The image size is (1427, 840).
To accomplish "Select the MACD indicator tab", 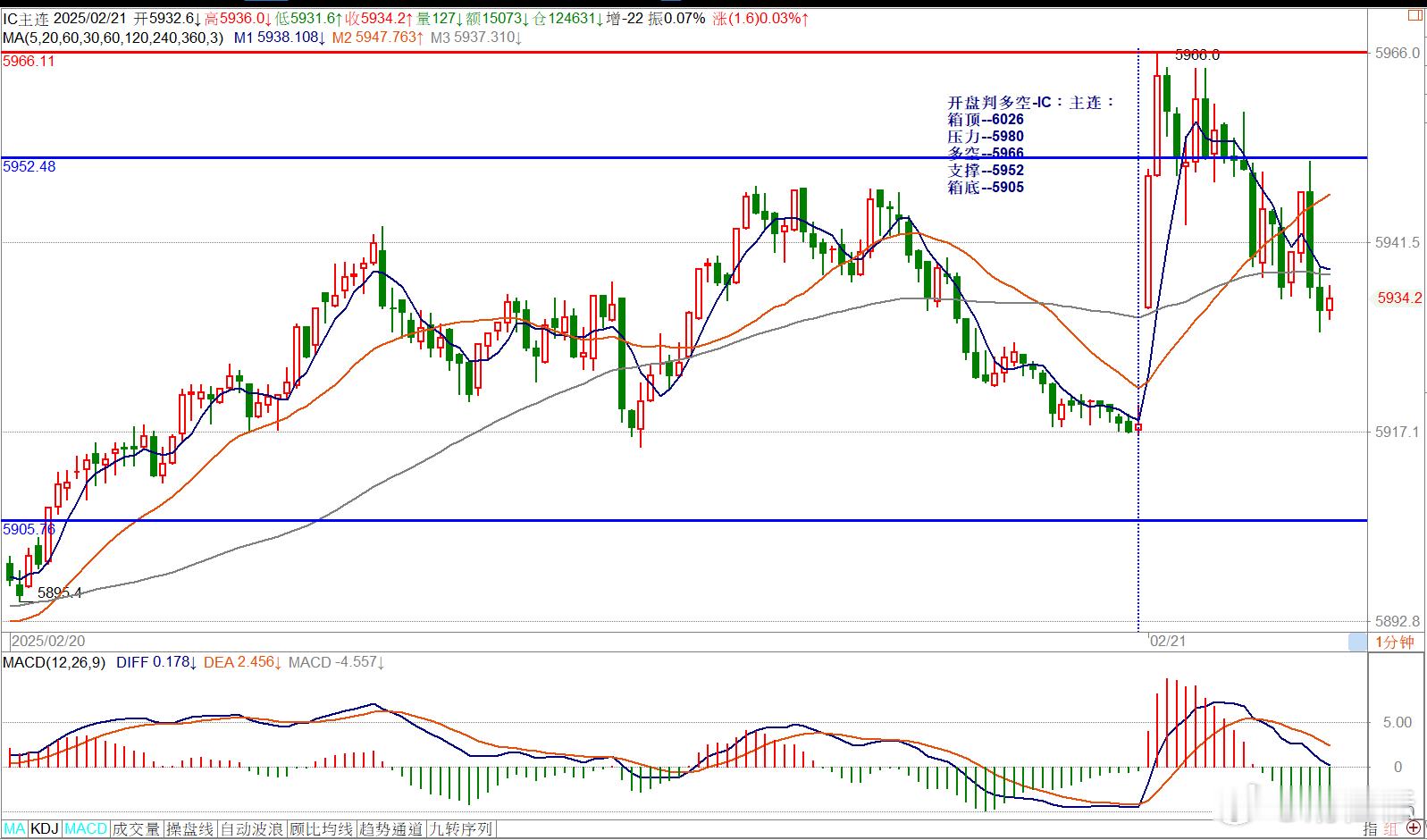I will click(86, 829).
